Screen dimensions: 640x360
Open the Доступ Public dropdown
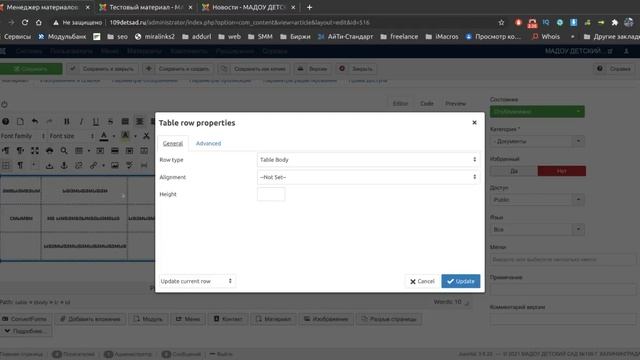click(537, 200)
